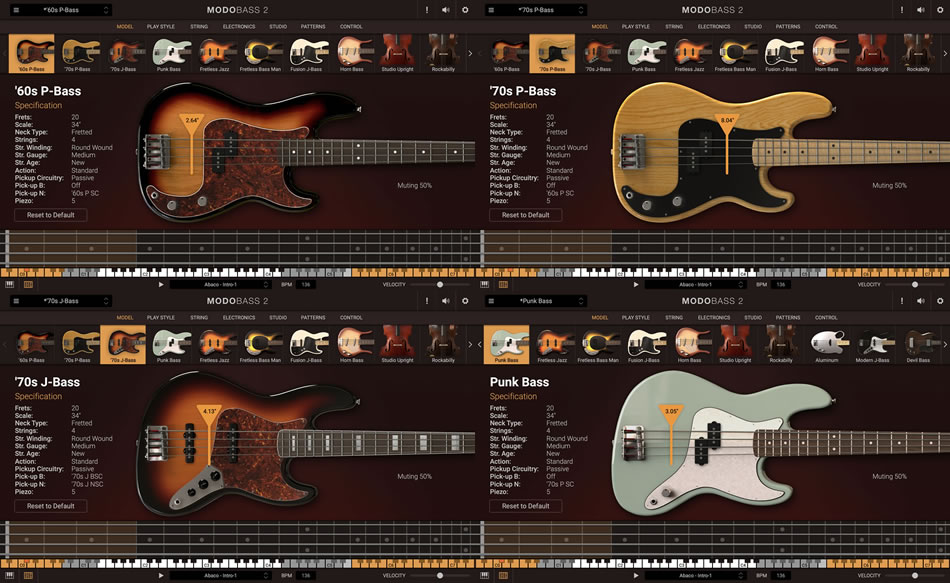Play the pattern in the '60s P-Bass window
This screenshot has width=950, height=583.
point(160,284)
